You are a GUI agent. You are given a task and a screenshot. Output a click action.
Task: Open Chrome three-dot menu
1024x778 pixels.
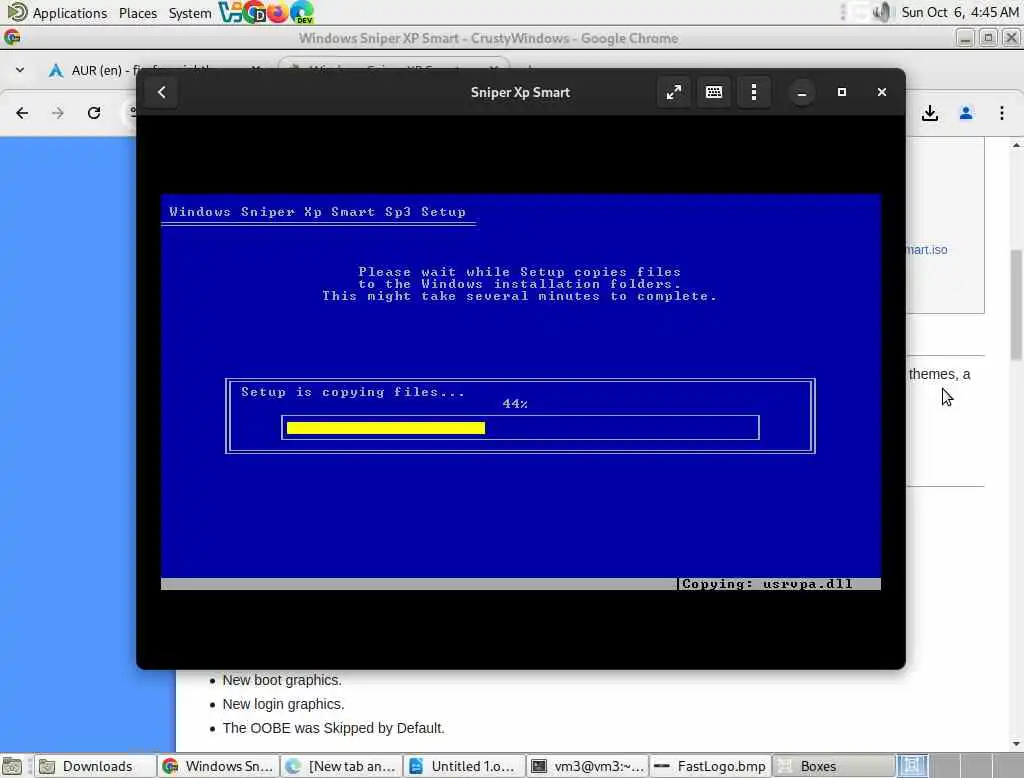(x=1002, y=113)
